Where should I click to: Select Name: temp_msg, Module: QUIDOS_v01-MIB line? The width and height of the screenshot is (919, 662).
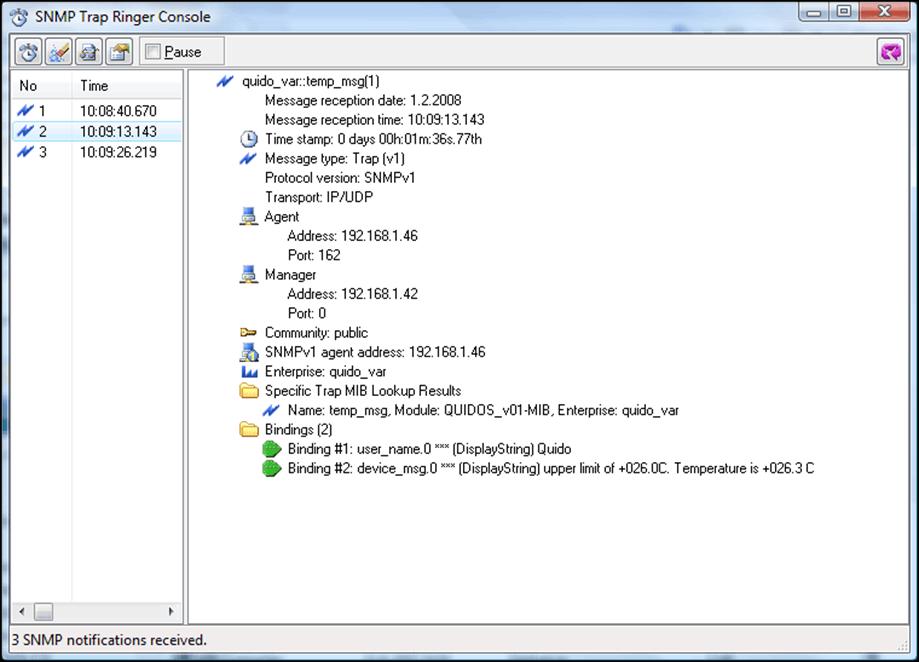click(x=483, y=410)
